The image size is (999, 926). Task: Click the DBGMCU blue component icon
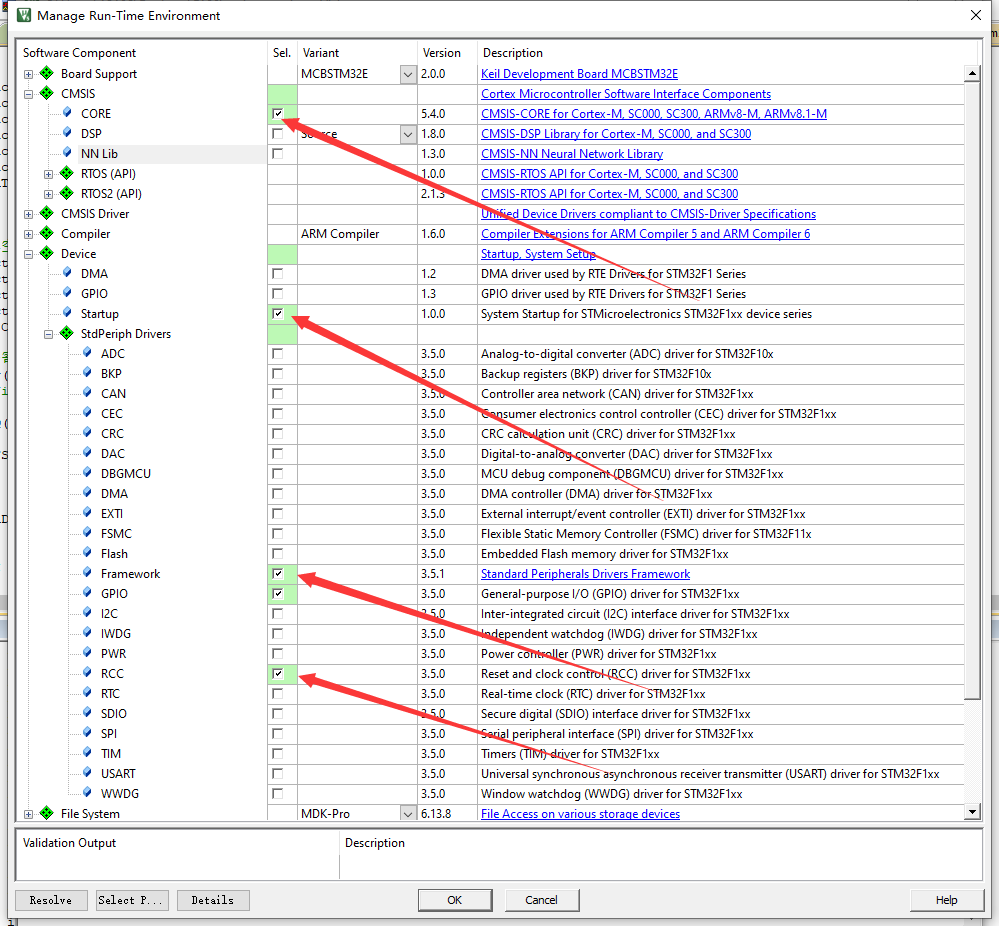click(x=87, y=473)
